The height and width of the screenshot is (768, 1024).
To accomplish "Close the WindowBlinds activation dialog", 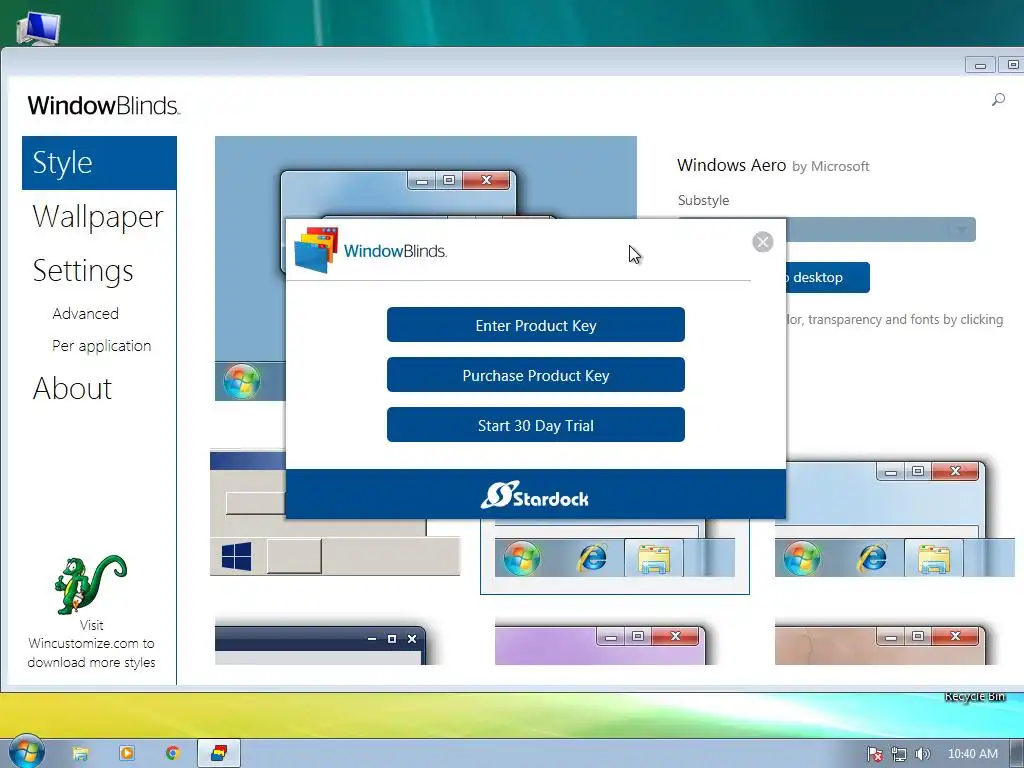I will (762, 242).
